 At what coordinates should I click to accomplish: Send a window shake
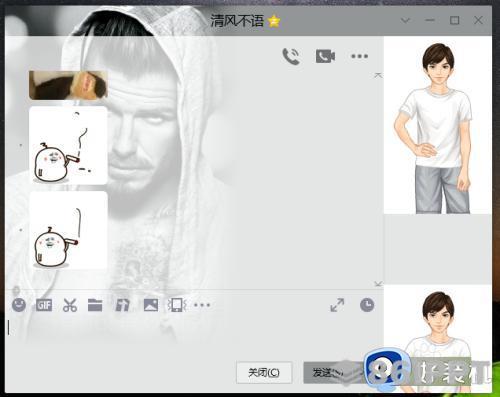177,305
